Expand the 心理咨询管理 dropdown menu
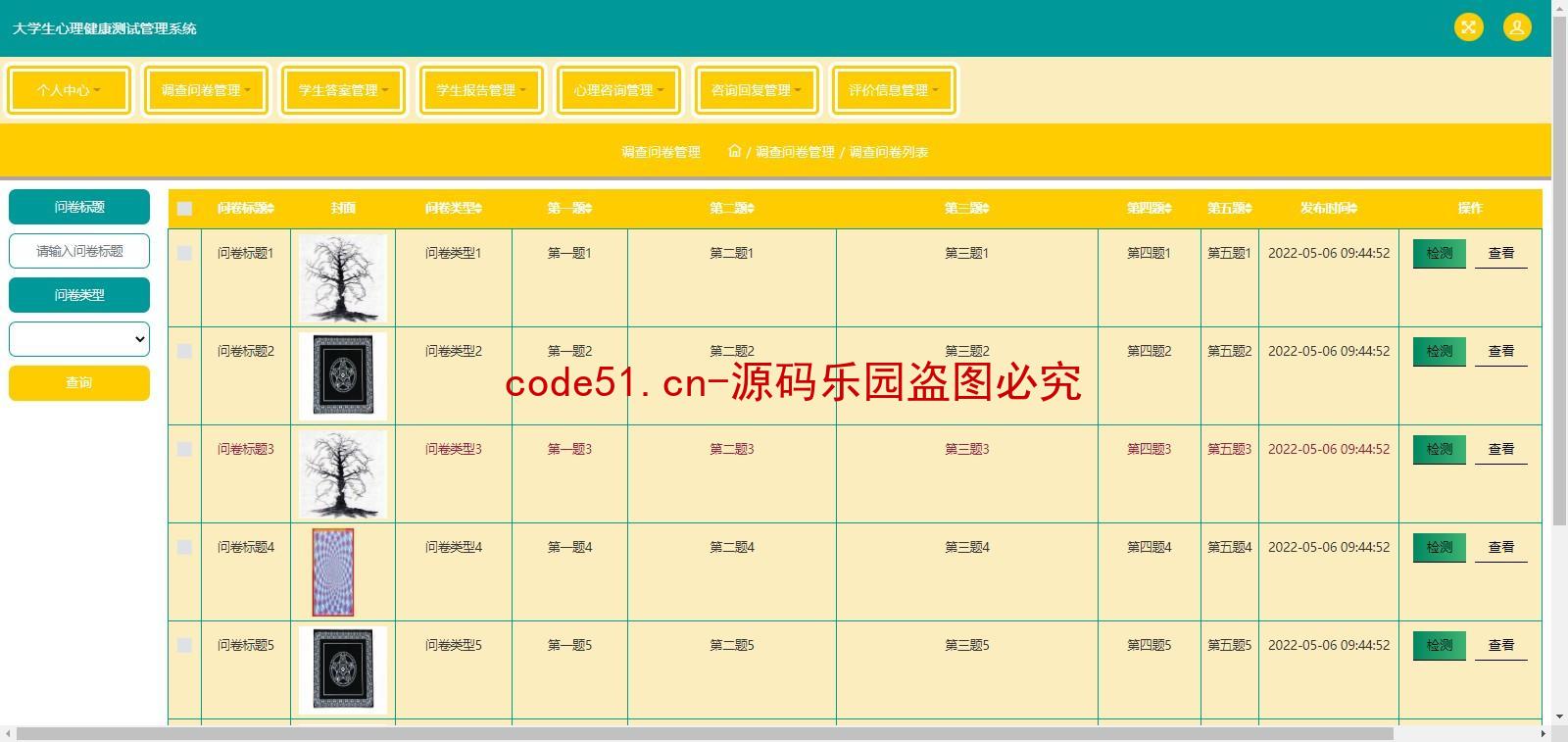The height and width of the screenshot is (742, 1568). tap(618, 90)
